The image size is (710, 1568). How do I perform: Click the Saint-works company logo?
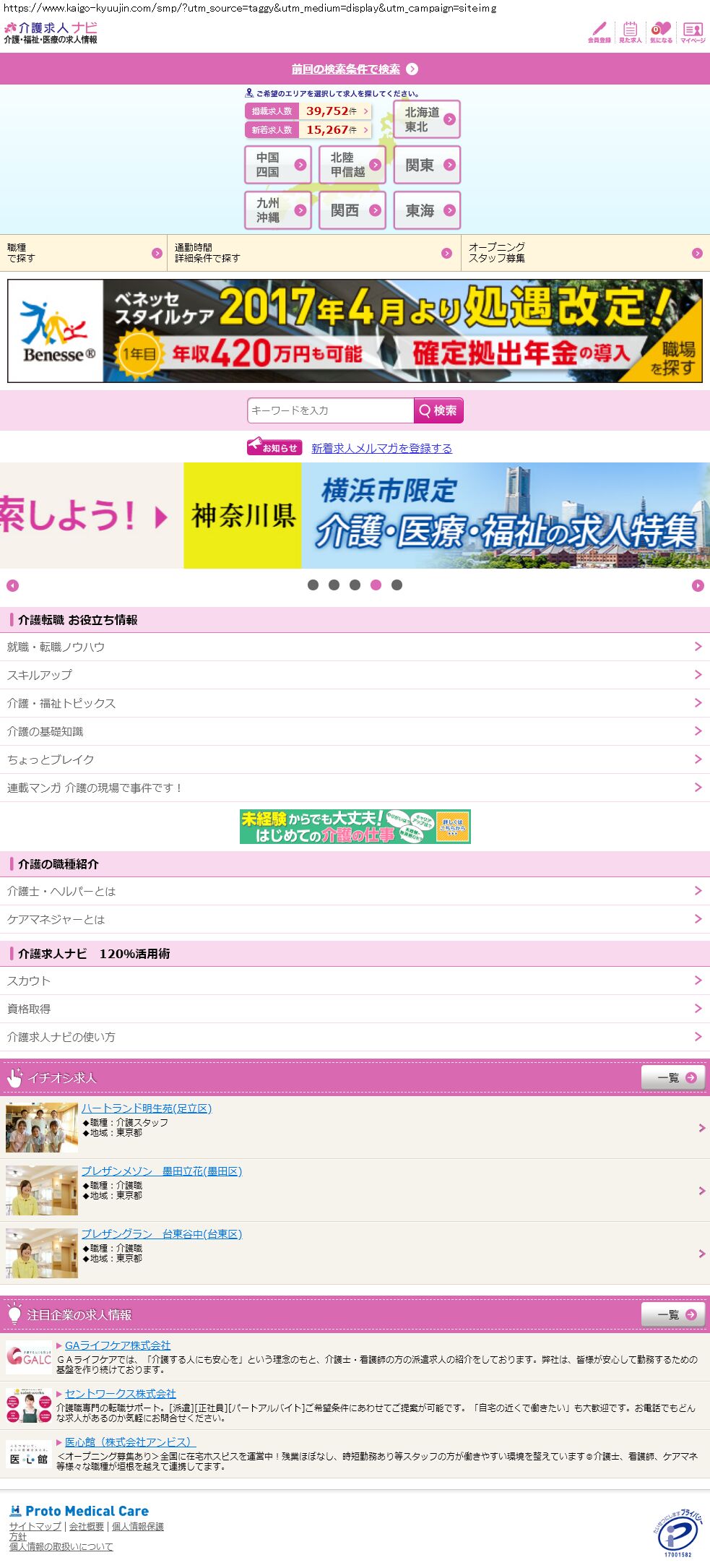pos(29,1405)
